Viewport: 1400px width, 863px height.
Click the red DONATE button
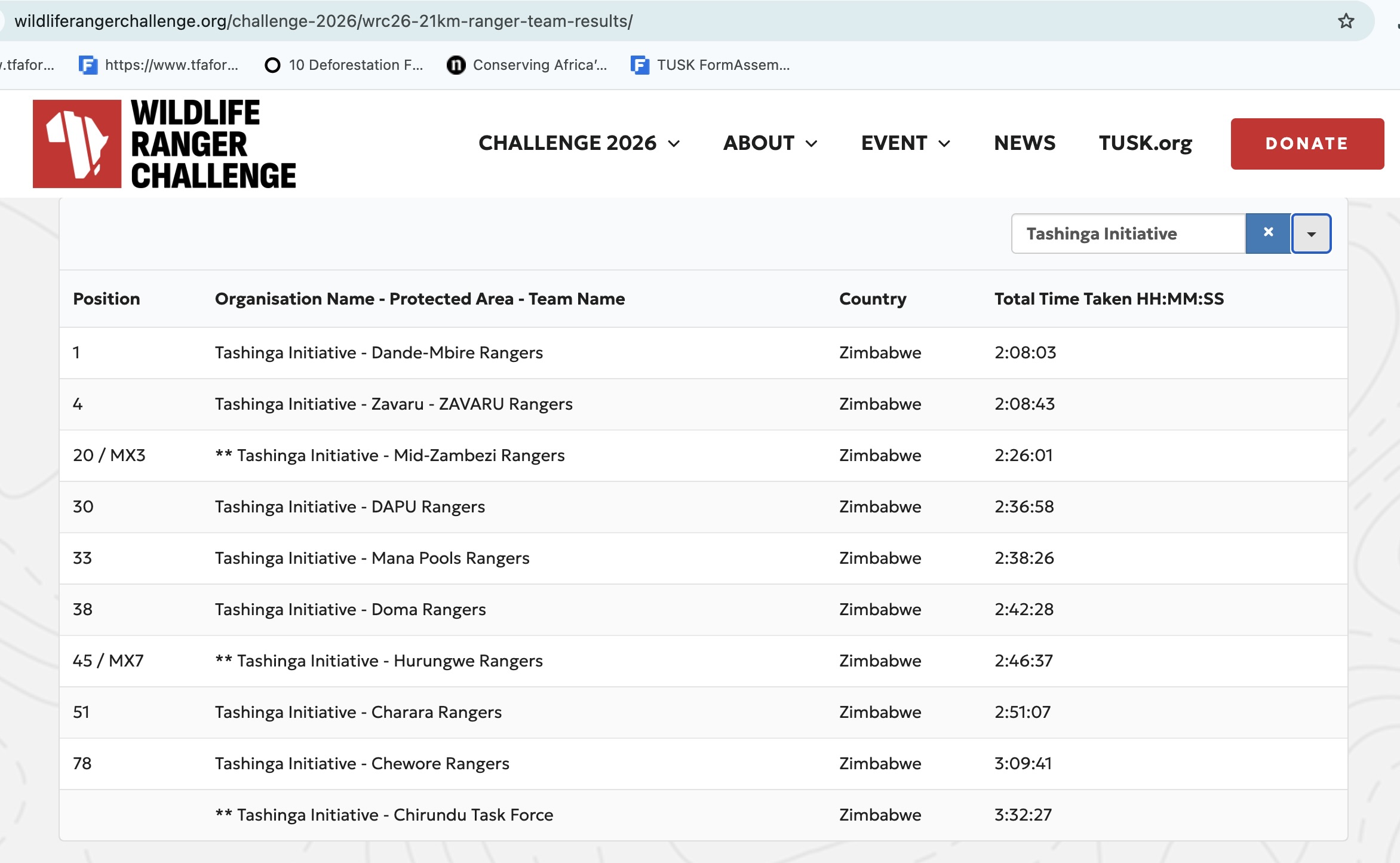[1307, 144]
